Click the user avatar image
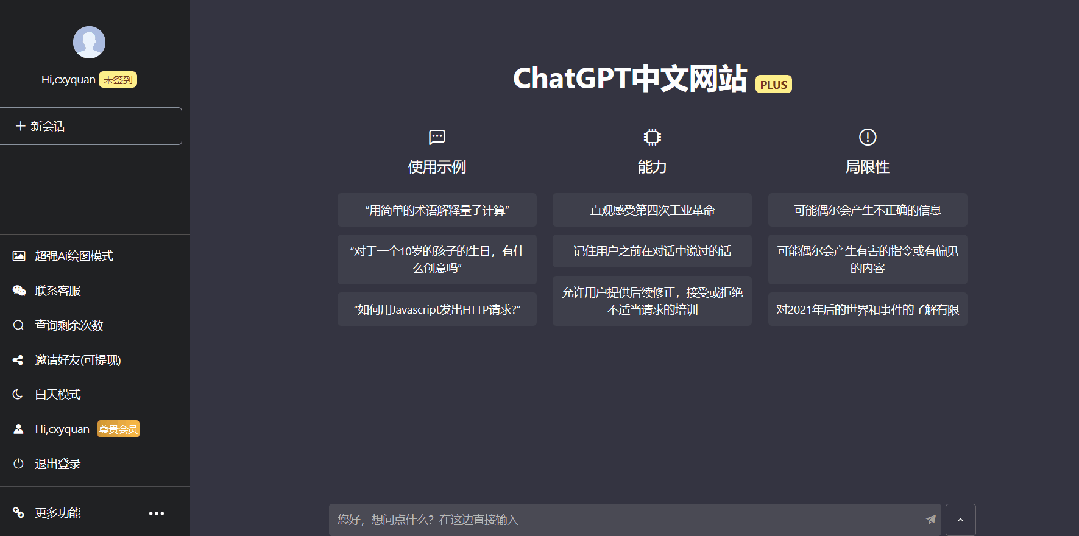This screenshot has height=536, width=1079. (x=89, y=42)
